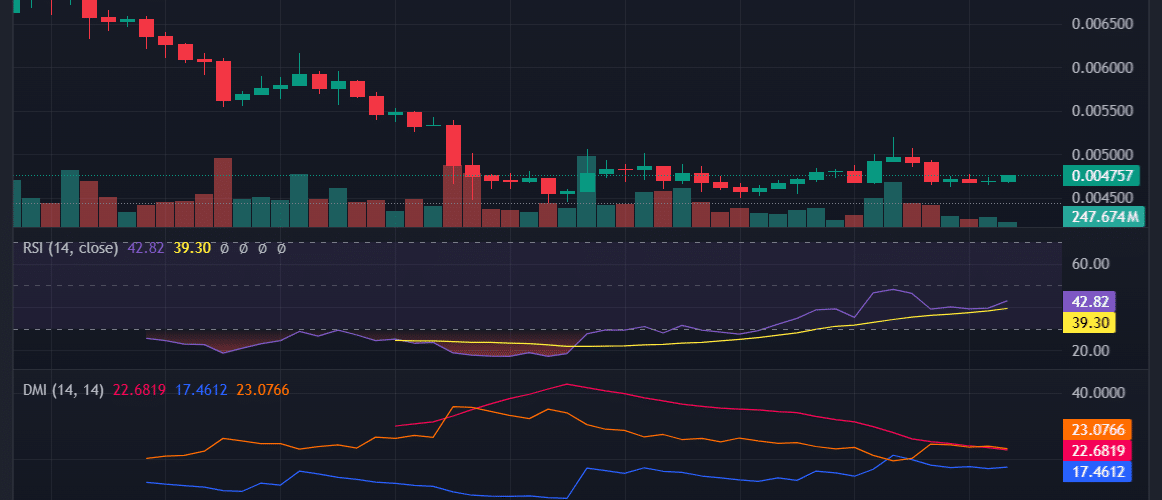Click the 20.00 level on RSI axis
This screenshot has height=500, width=1162.
tap(1091, 351)
